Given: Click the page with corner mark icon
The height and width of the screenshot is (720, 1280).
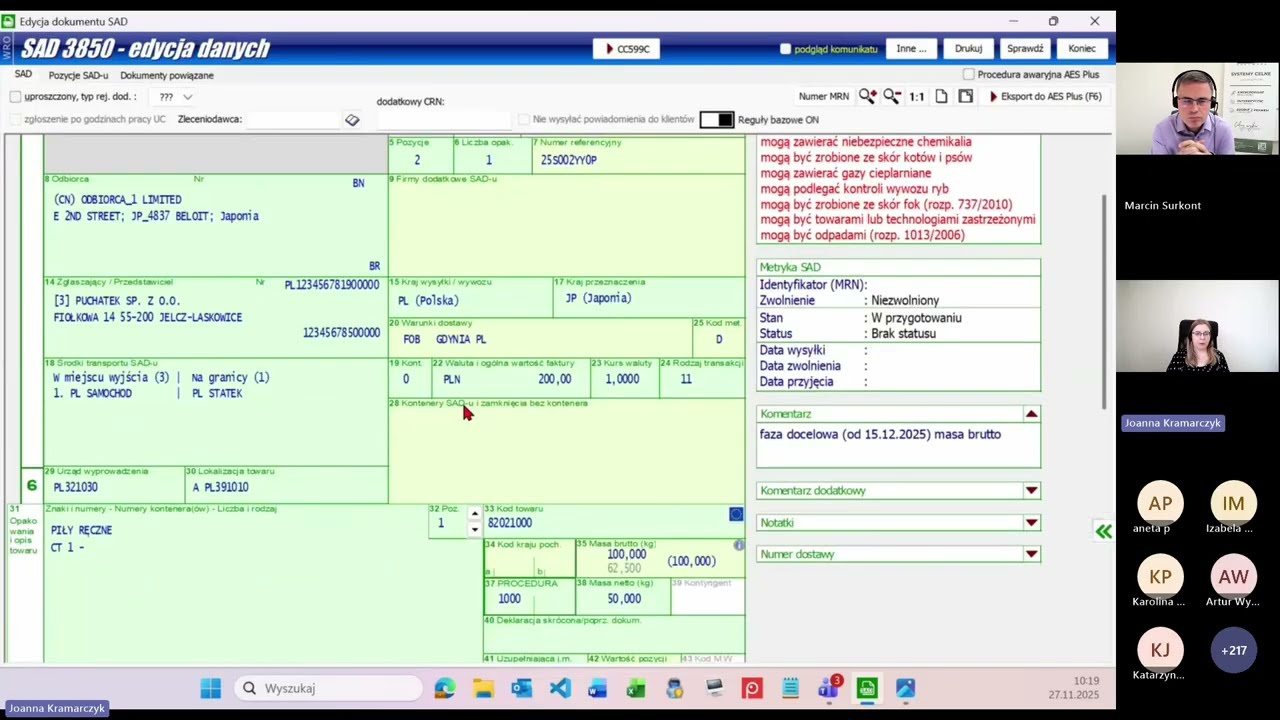Looking at the screenshot, I should pyautogui.click(x=965, y=96).
